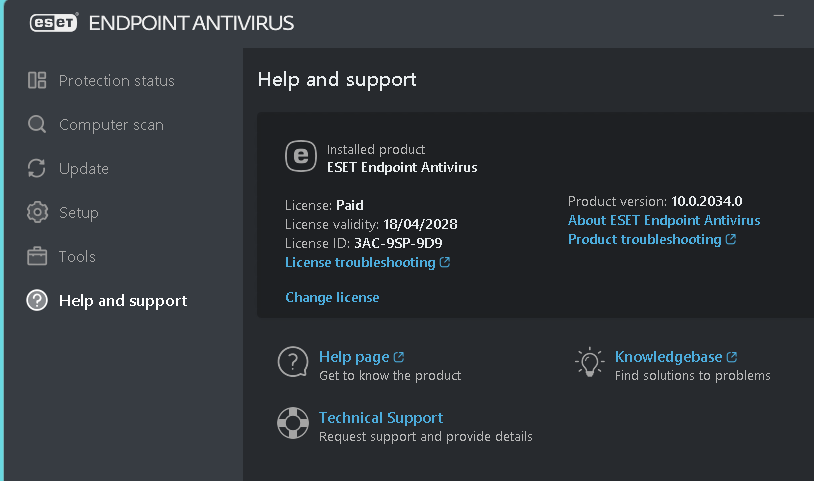Minimize the ESET window

(779, 16)
